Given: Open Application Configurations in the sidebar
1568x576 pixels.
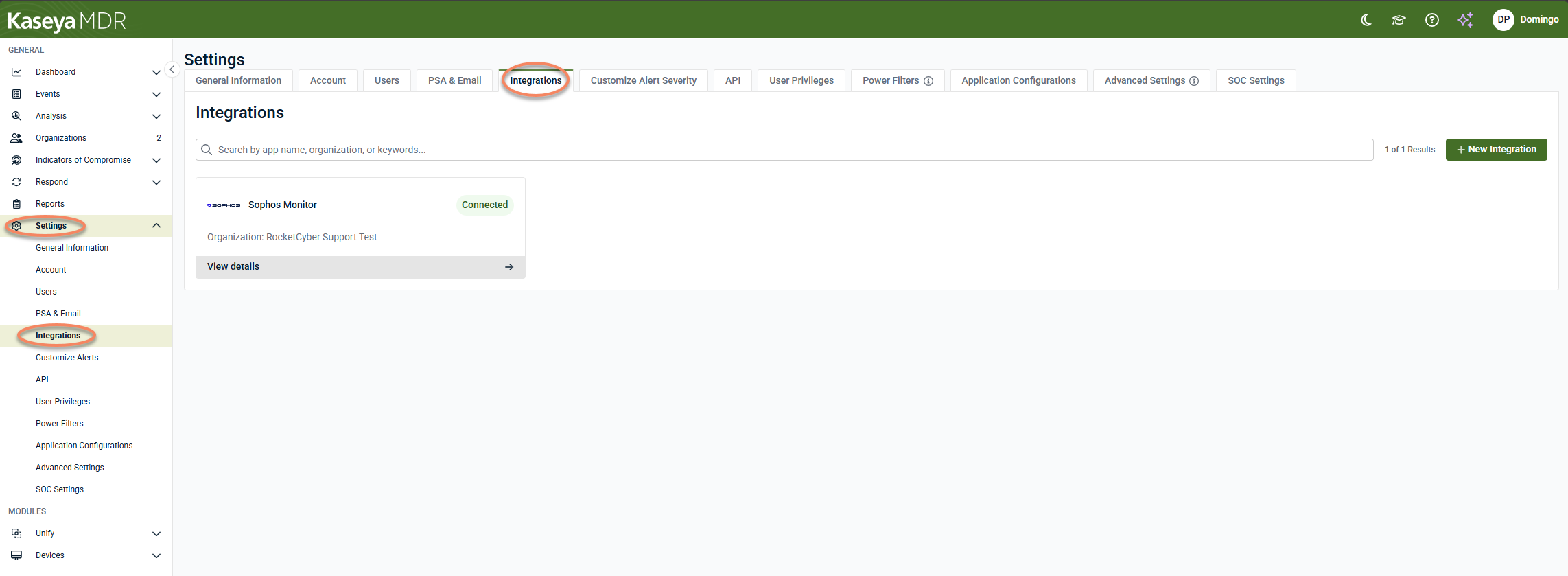Looking at the screenshot, I should [84, 446].
